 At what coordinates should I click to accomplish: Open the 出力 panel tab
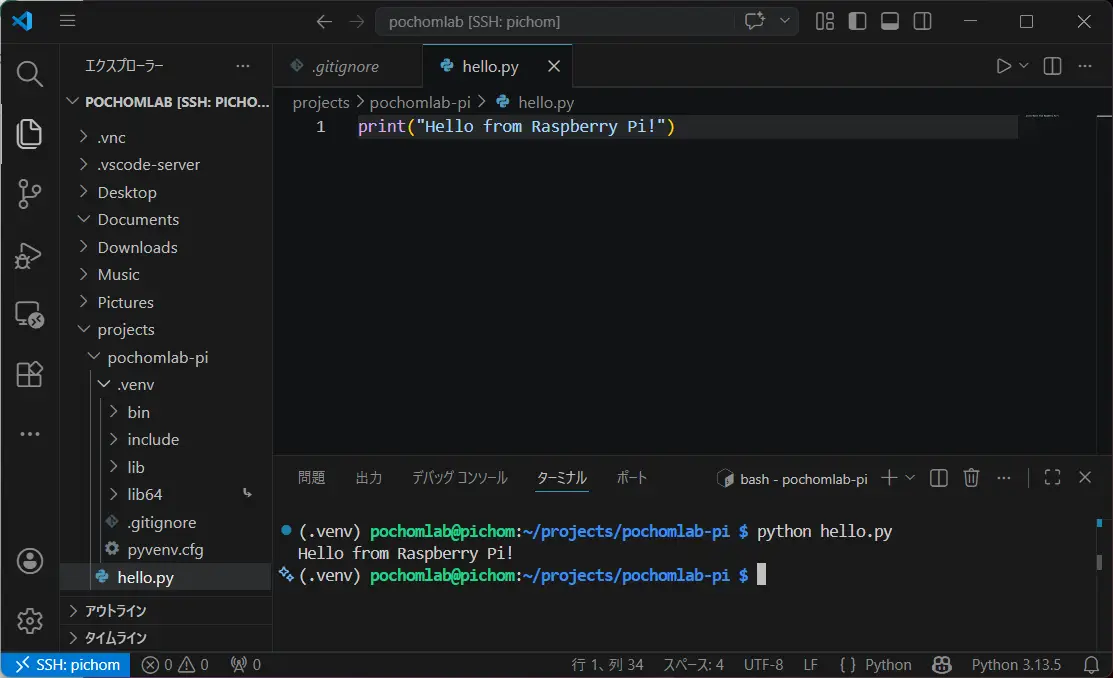pos(369,478)
